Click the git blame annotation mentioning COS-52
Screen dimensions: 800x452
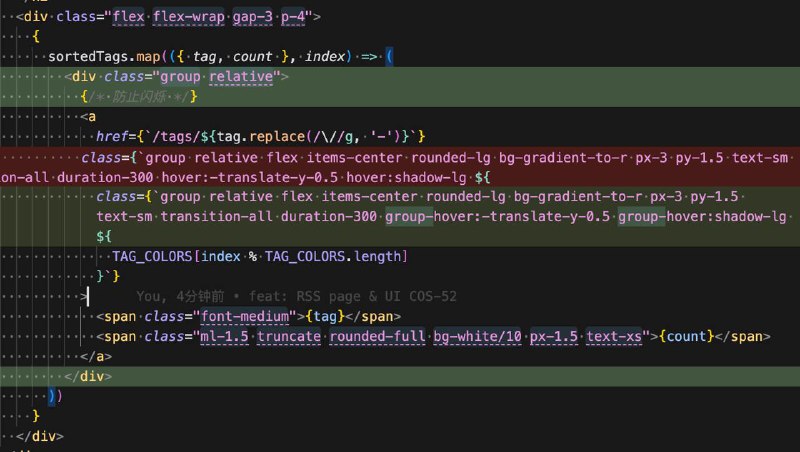[296, 296]
